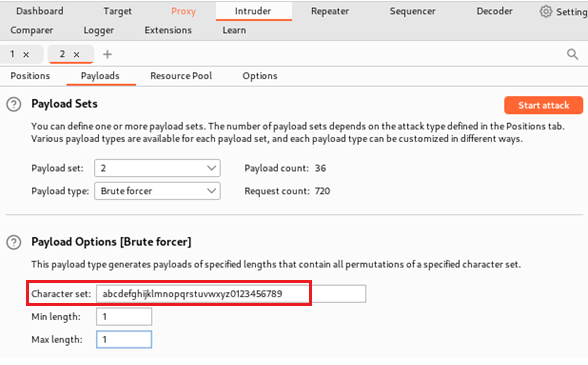The height and width of the screenshot is (365, 588).
Task: Click the Payload Sets heading
Action: pos(64,104)
